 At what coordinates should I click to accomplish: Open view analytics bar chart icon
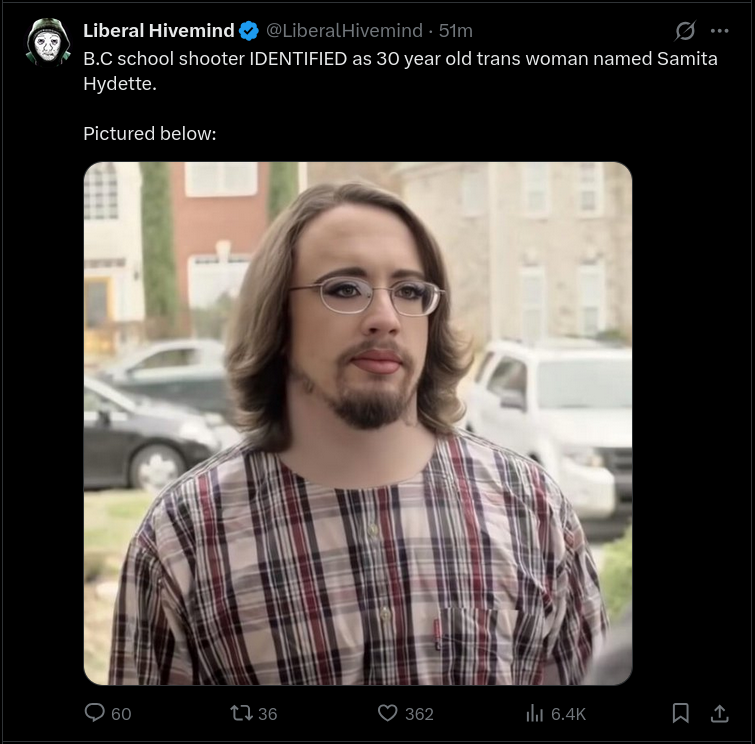point(534,713)
